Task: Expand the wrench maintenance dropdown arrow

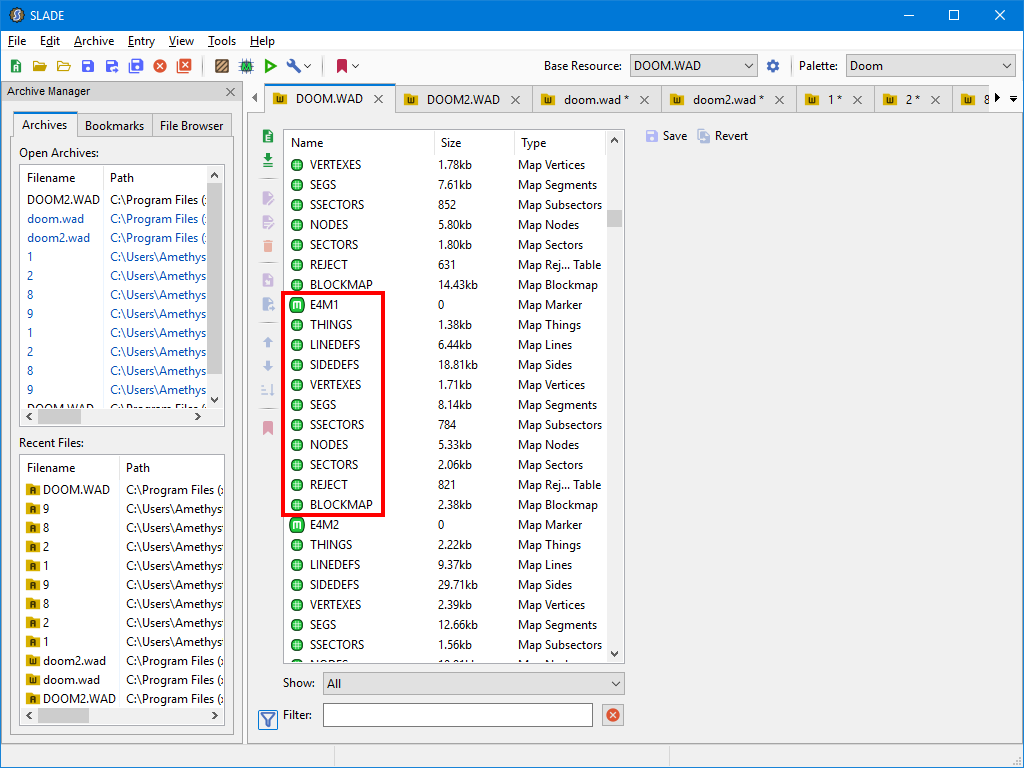Action: tap(308, 66)
